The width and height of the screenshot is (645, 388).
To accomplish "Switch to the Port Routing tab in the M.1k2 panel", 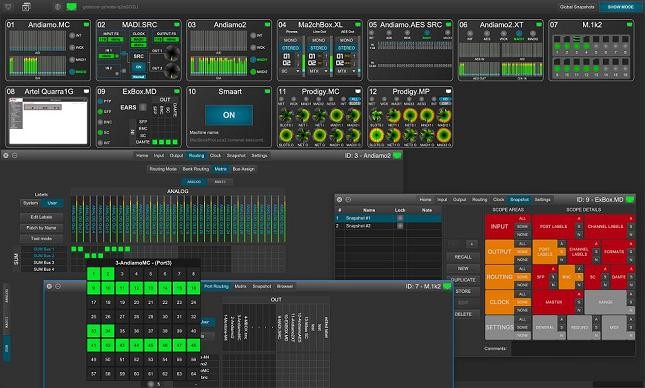I will [216, 286].
